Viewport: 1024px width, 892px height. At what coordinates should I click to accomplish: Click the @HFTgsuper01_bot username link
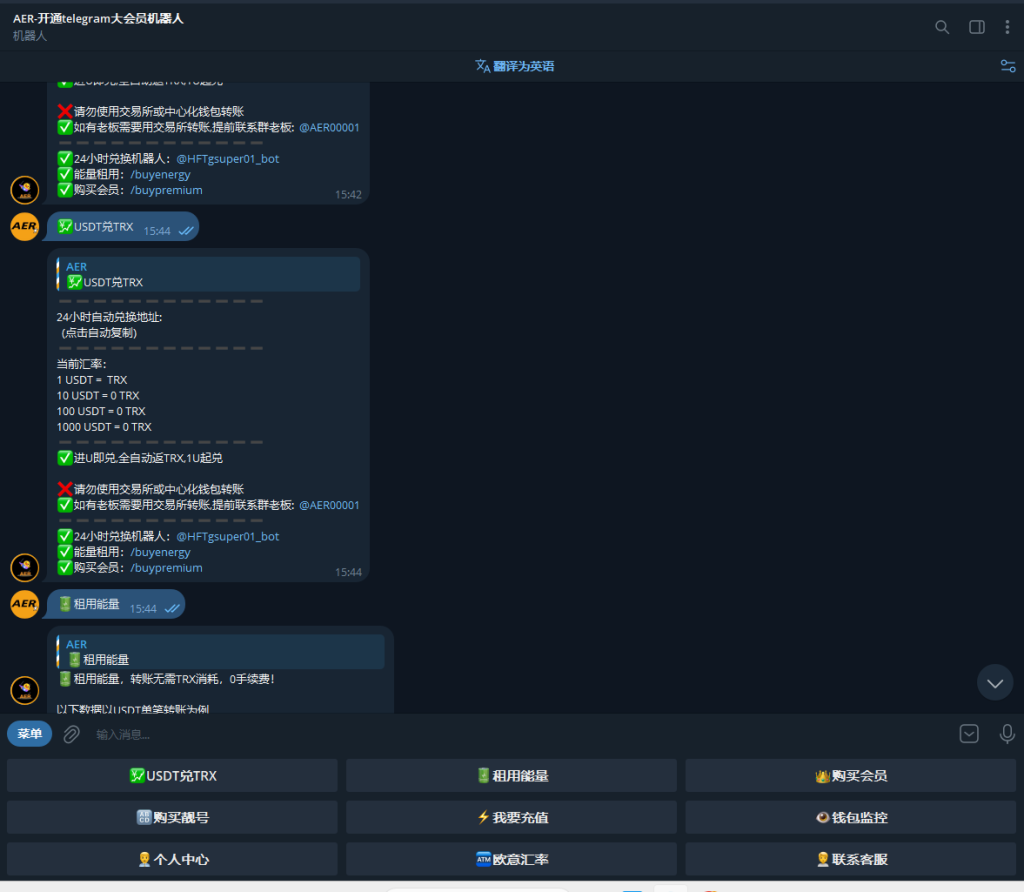click(228, 536)
